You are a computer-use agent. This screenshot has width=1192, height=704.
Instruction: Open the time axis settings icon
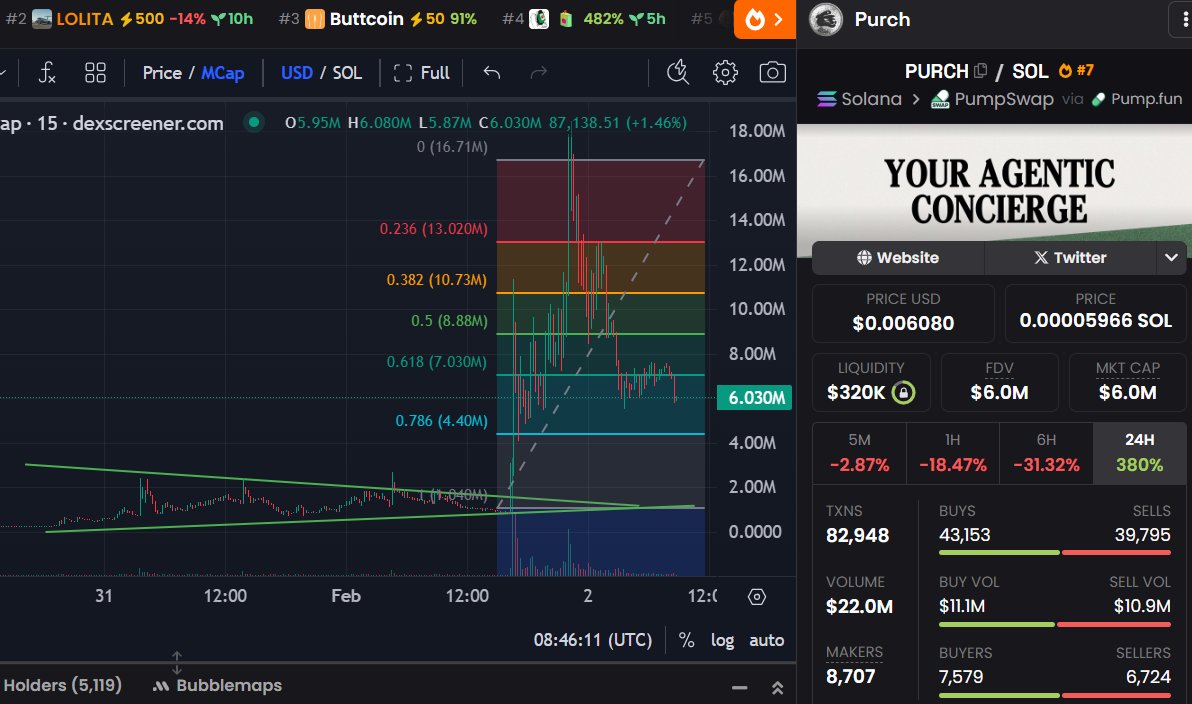tap(756, 597)
